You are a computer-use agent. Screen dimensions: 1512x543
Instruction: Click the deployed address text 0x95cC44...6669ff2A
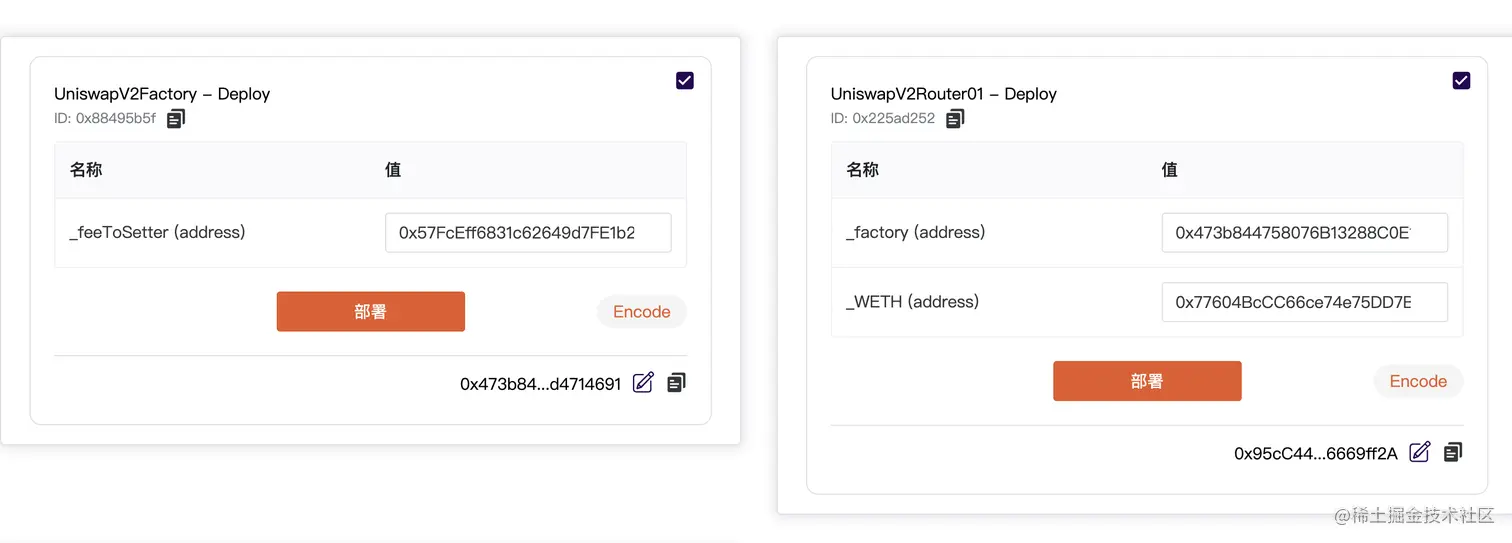pyautogui.click(x=1315, y=453)
